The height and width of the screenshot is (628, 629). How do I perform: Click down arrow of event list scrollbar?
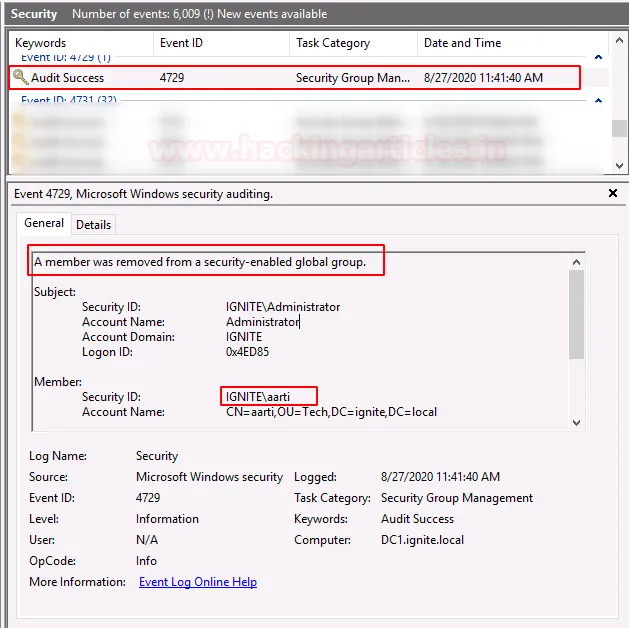point(620,166)
